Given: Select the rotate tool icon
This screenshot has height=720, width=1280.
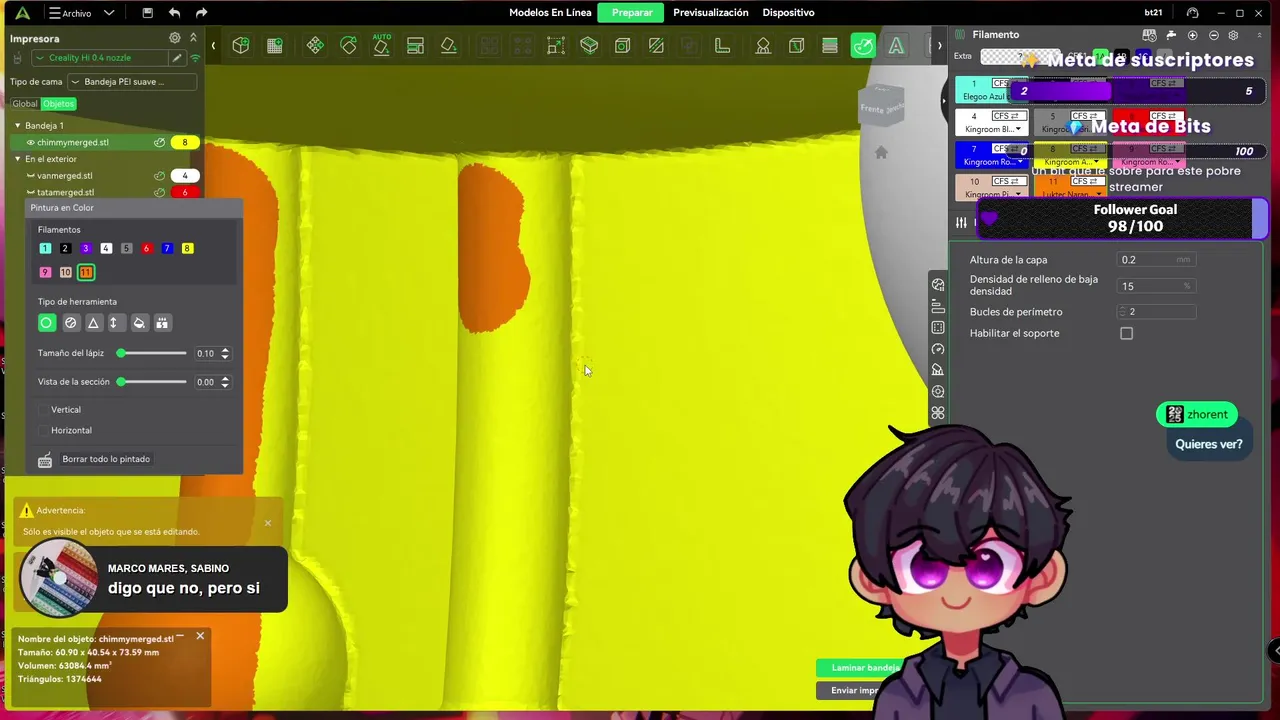Looking at the screenshot, I should pos(348,45).
